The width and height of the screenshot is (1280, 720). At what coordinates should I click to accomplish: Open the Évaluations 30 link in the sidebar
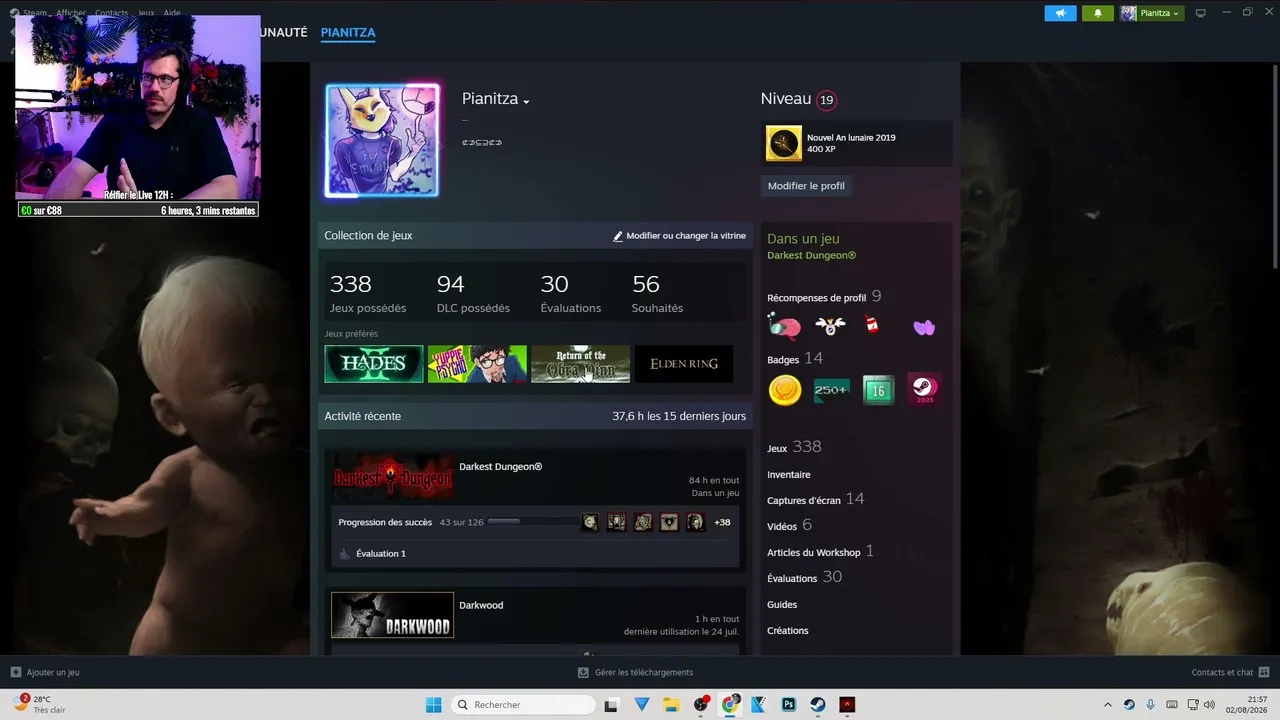(x=805, y=578)
